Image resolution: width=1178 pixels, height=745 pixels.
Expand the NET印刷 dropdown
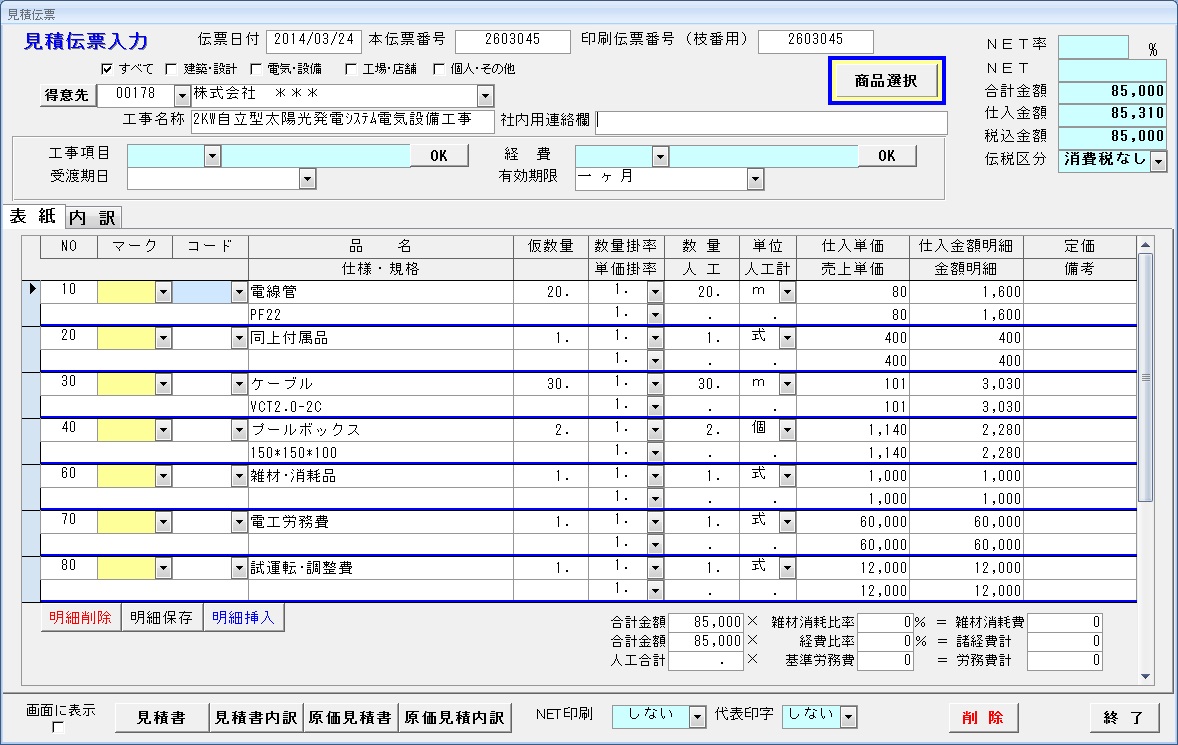coord(697,716)
